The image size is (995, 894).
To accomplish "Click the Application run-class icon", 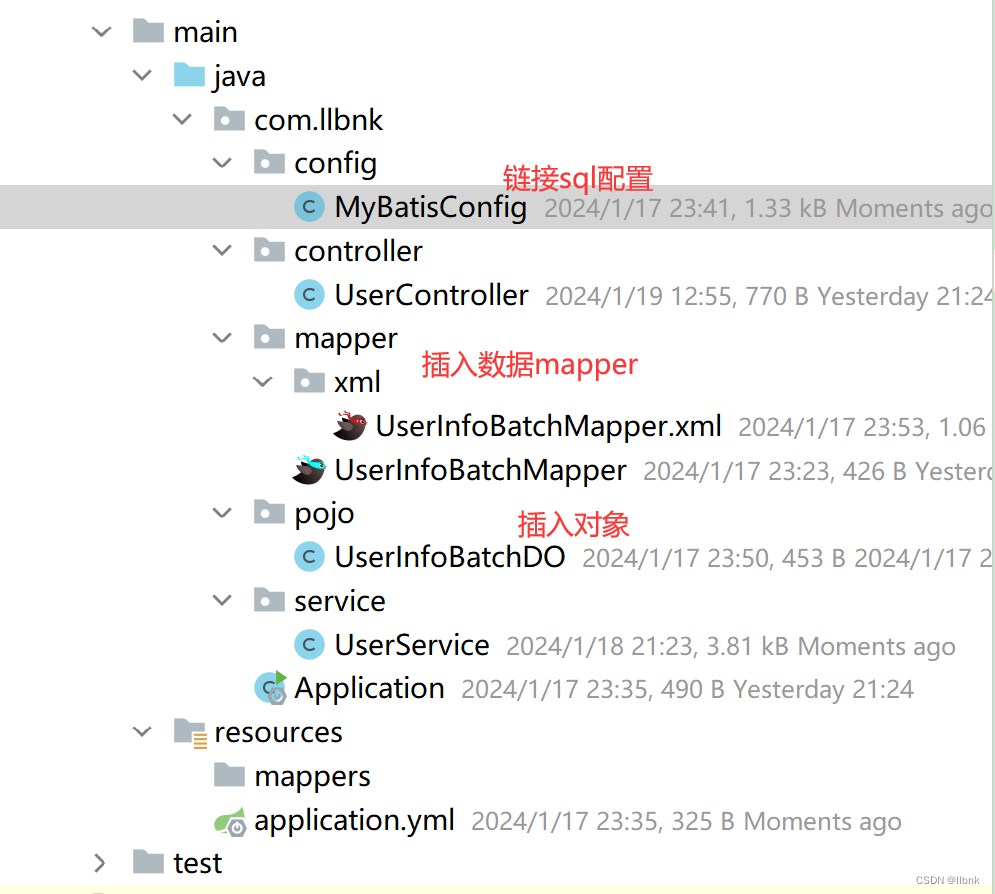I will point(271,688).
